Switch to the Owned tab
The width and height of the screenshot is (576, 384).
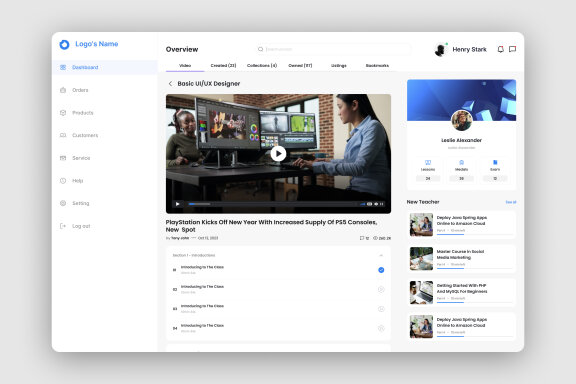pos(300,65)
